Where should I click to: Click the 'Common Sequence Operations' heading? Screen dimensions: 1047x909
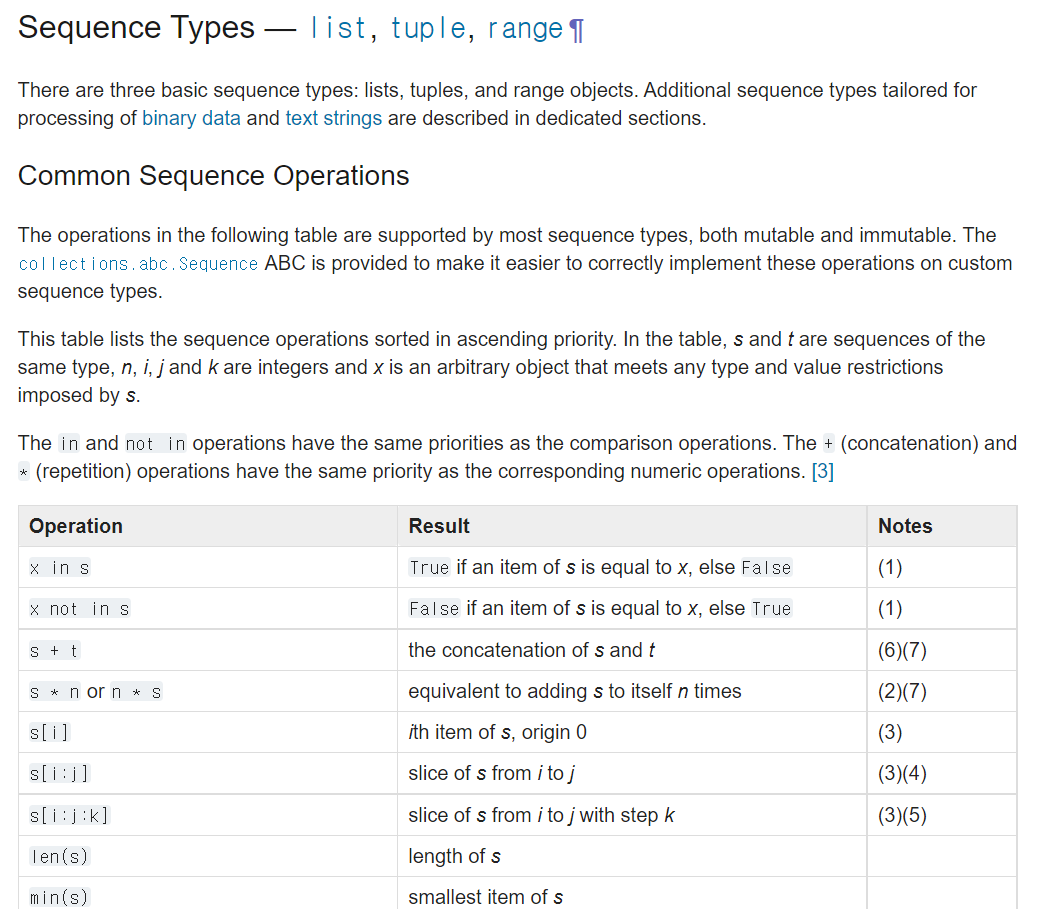[214, 176]
